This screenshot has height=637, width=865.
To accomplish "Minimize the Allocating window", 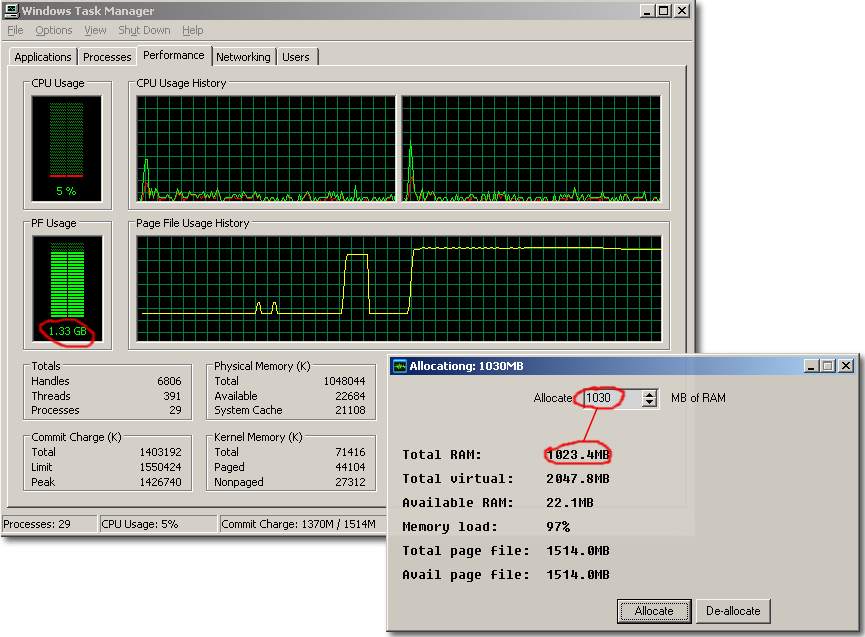I will (811, 366).
